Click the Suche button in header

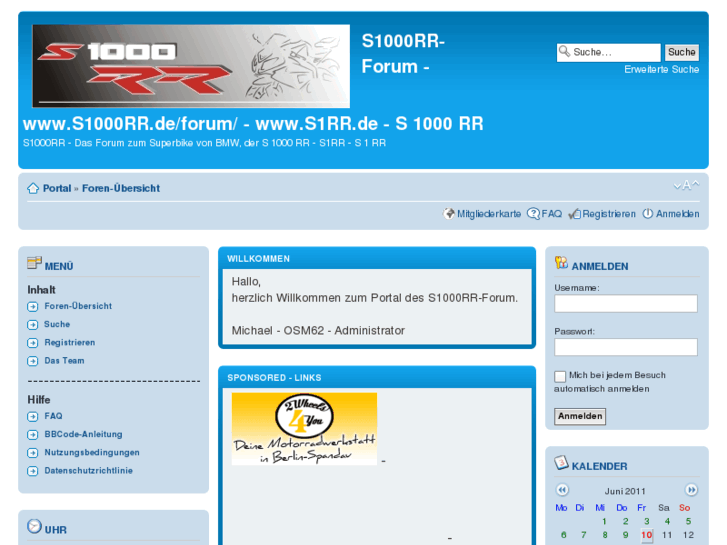tap(682, 52)
